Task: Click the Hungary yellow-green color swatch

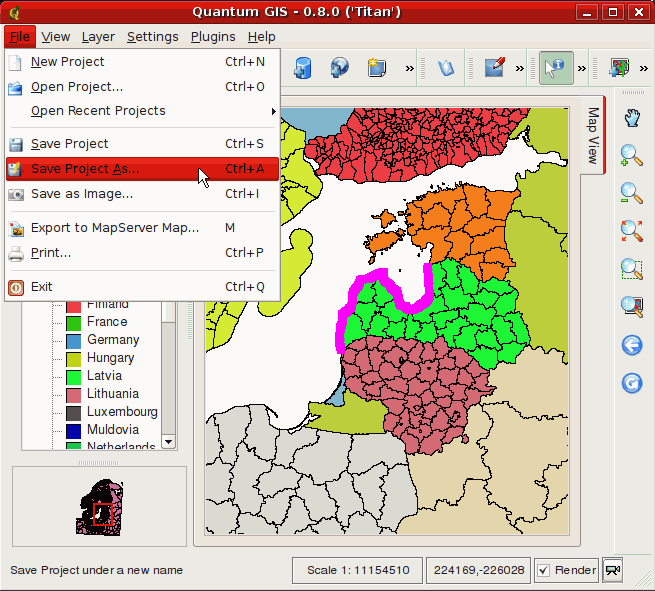Action: pyautogui.click(x=74, y=359)
